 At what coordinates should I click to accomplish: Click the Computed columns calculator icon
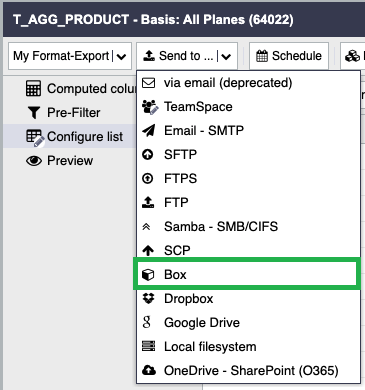coord(33,89)
